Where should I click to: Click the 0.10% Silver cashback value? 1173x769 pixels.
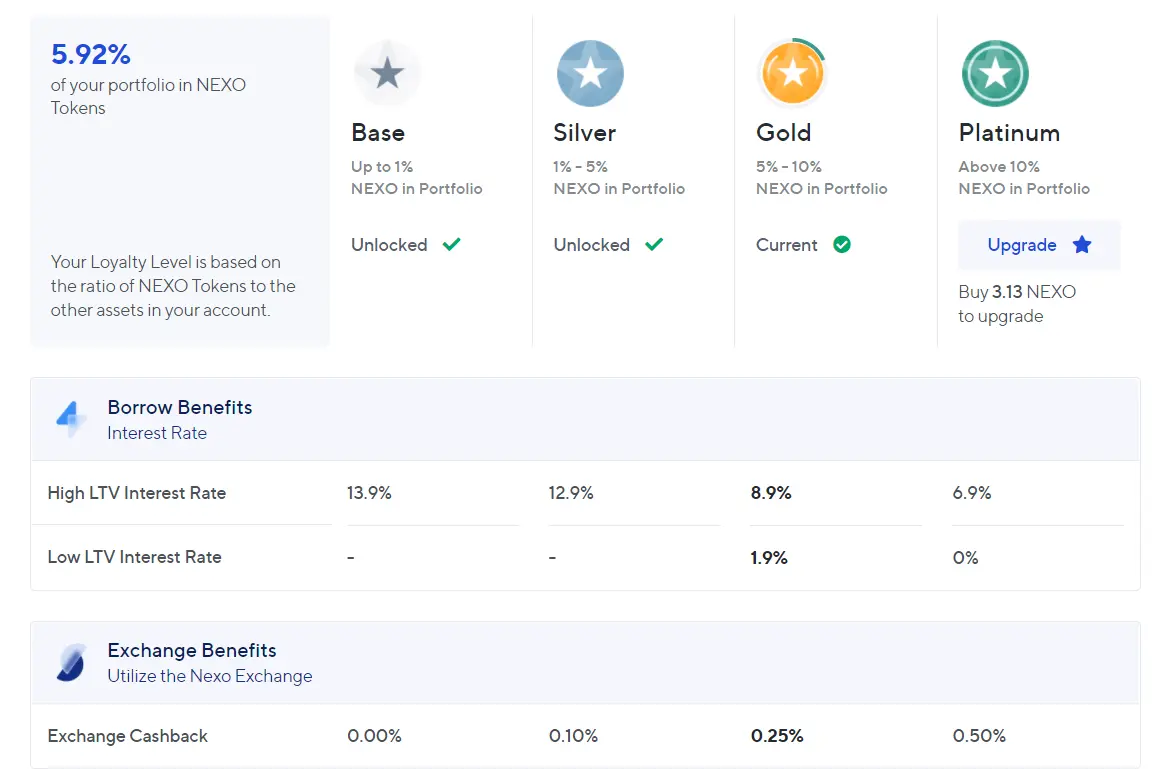point(573,736)
